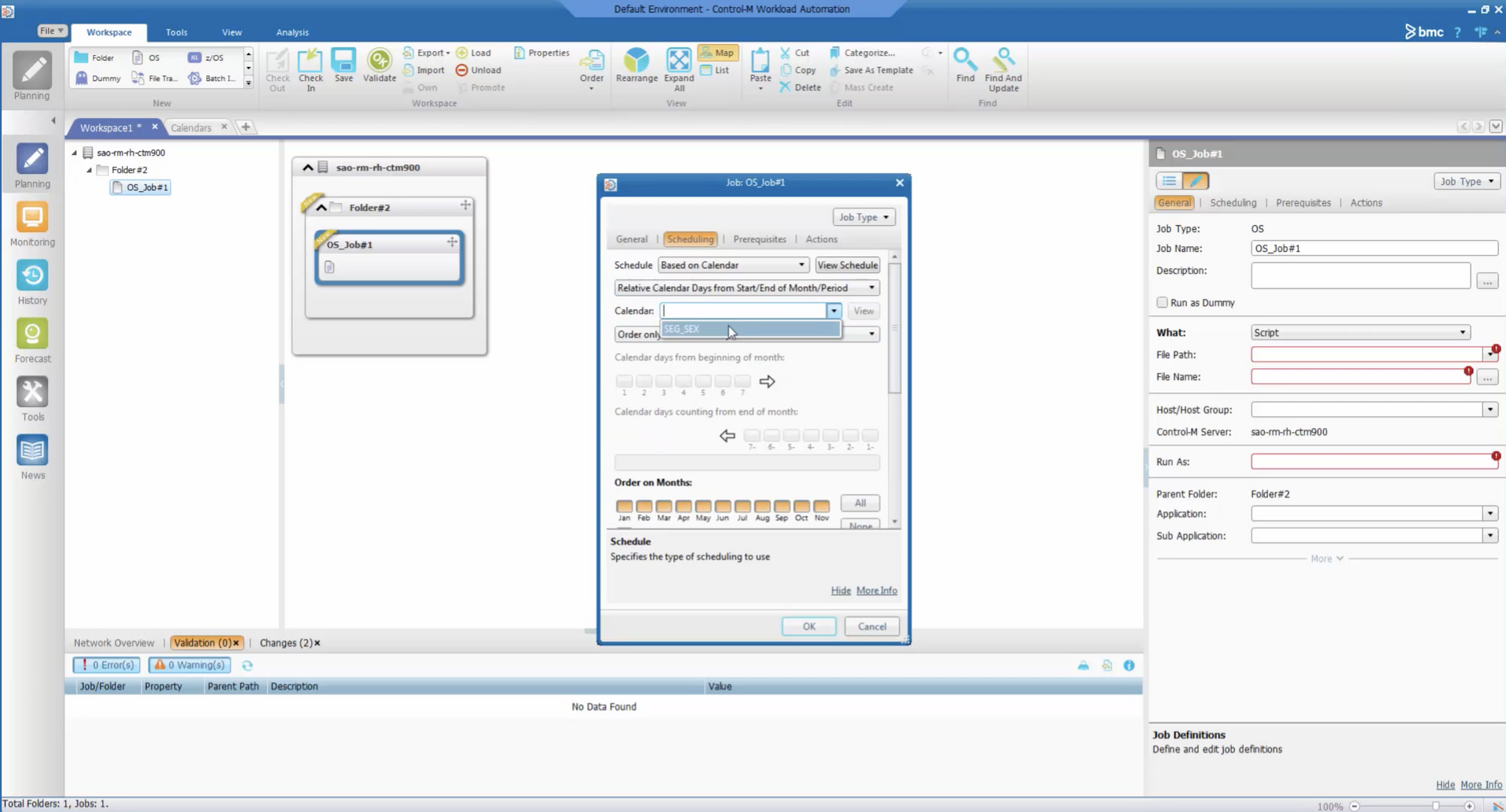Create a new Dummy job

click(x=98, y=78)
